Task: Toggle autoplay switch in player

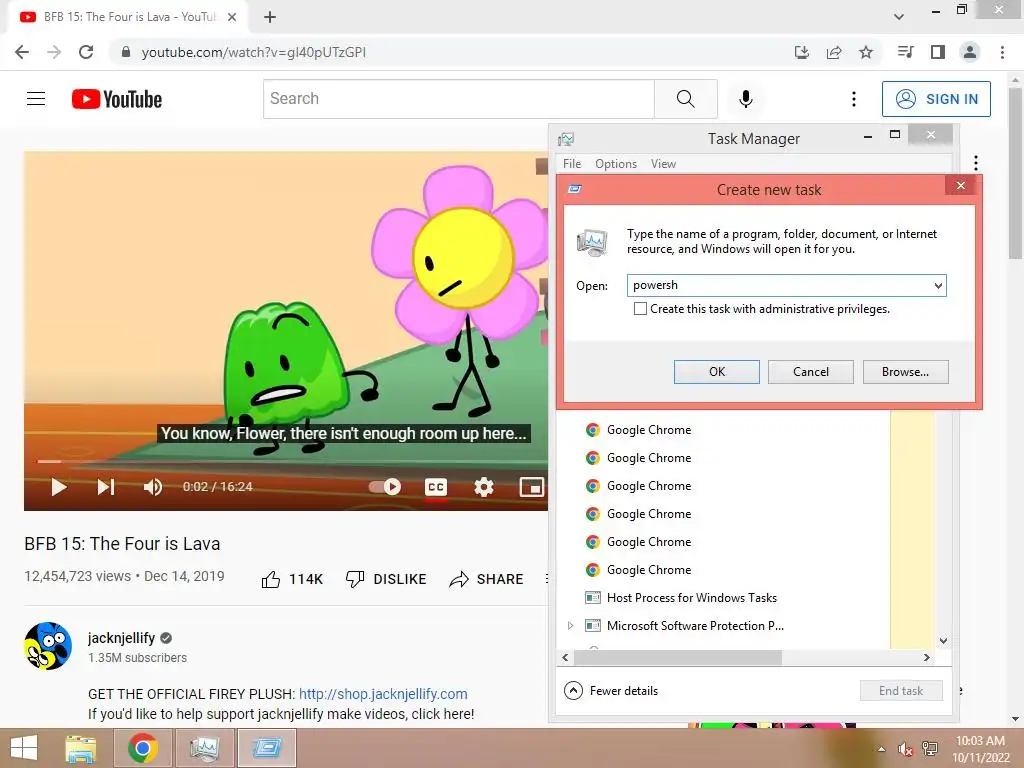Action: pos(385,487)
